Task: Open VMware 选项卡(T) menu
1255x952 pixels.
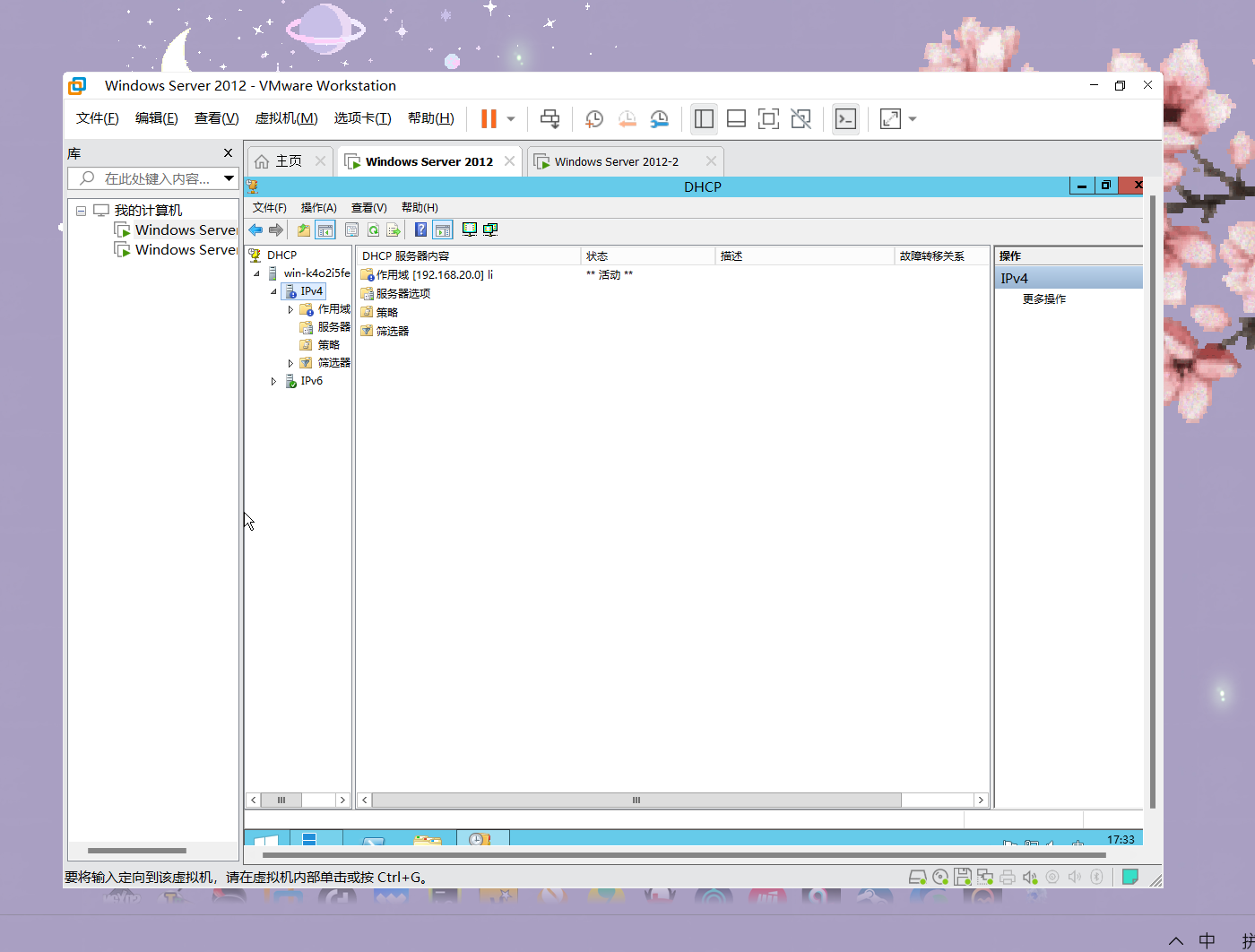Action: pos(362,118)
